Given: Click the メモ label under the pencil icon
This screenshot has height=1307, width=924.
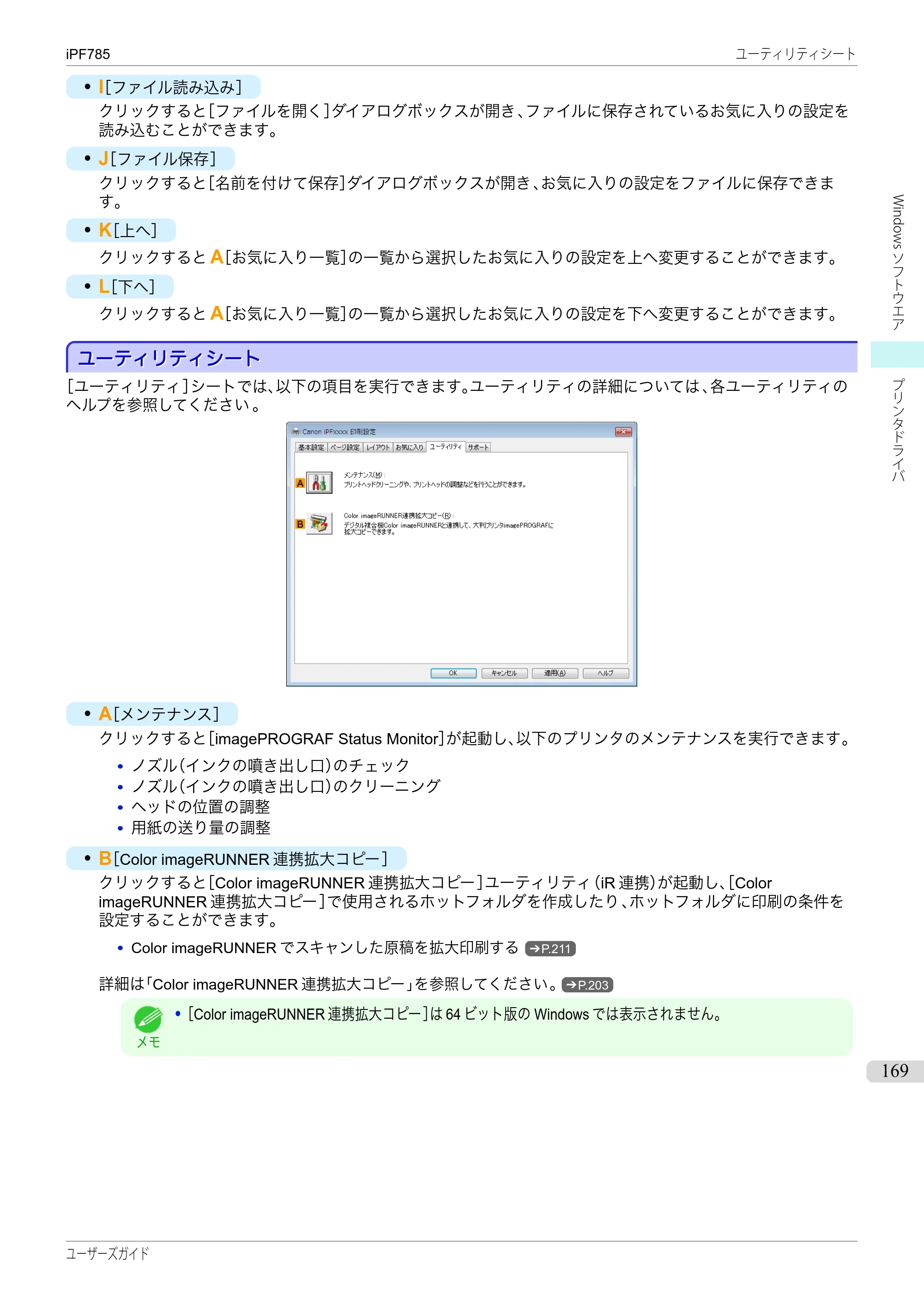Looking at the screenshot, I should click(149, 1042).
